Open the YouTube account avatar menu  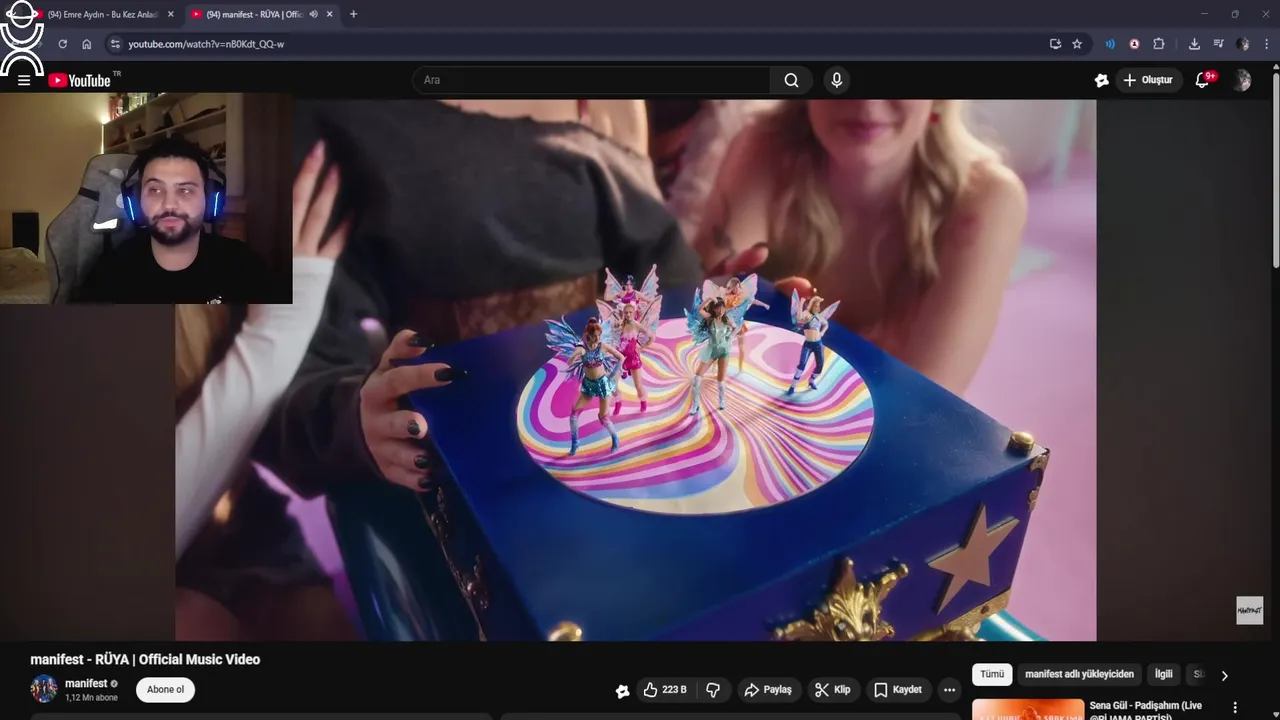[1241, 80]
